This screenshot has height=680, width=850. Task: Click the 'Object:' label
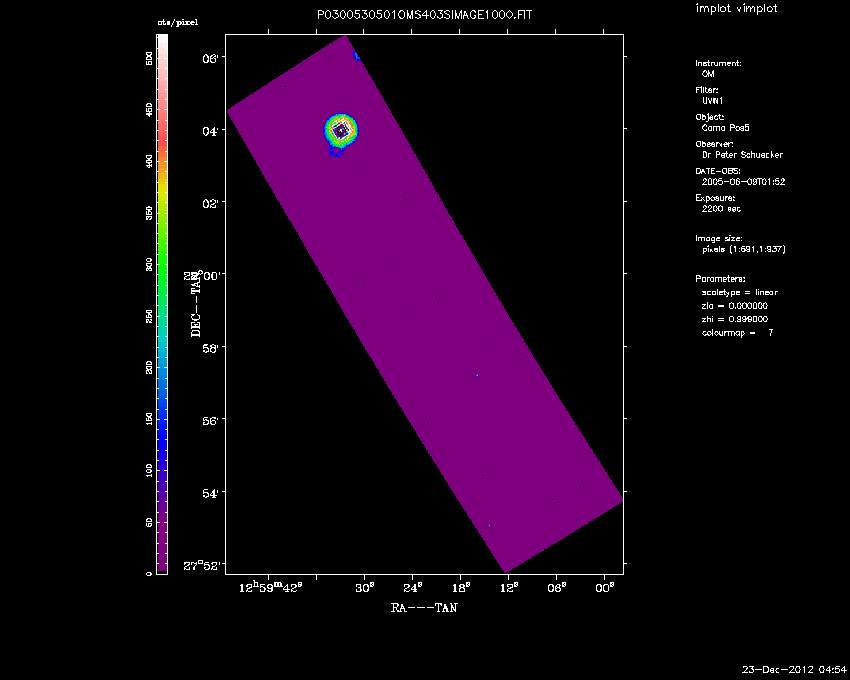710,117
